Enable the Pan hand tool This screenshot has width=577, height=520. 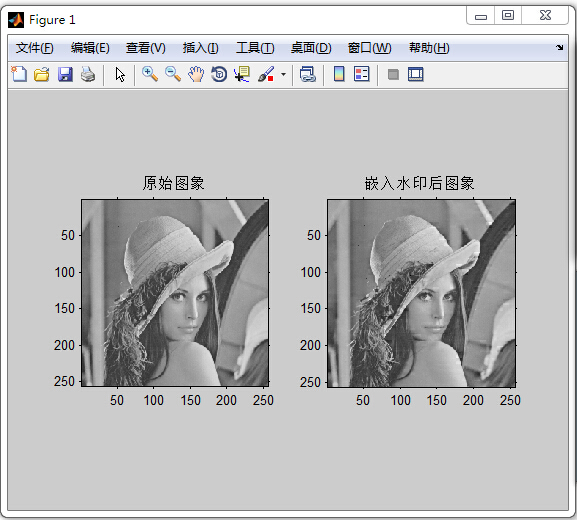tap(196, 74)
